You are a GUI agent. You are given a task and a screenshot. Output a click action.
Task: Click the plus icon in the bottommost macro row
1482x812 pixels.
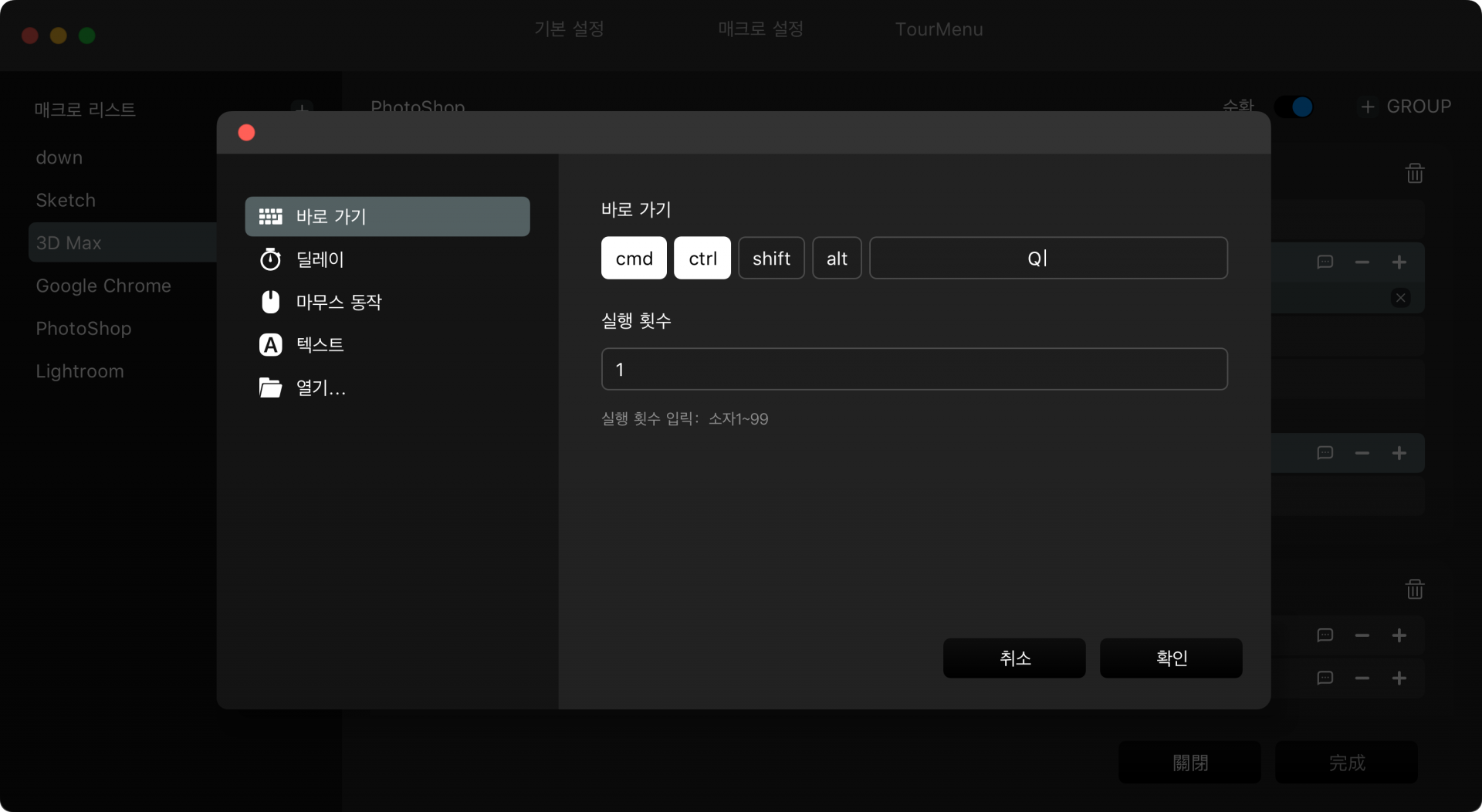point(1399,678)
